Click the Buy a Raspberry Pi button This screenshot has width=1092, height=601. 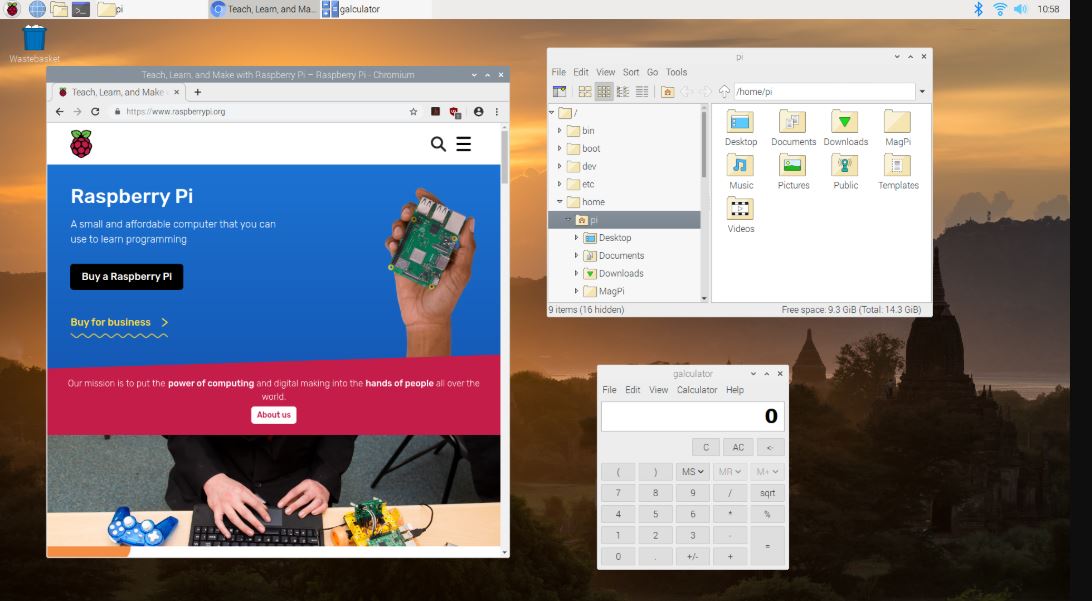tap(126, 276)
